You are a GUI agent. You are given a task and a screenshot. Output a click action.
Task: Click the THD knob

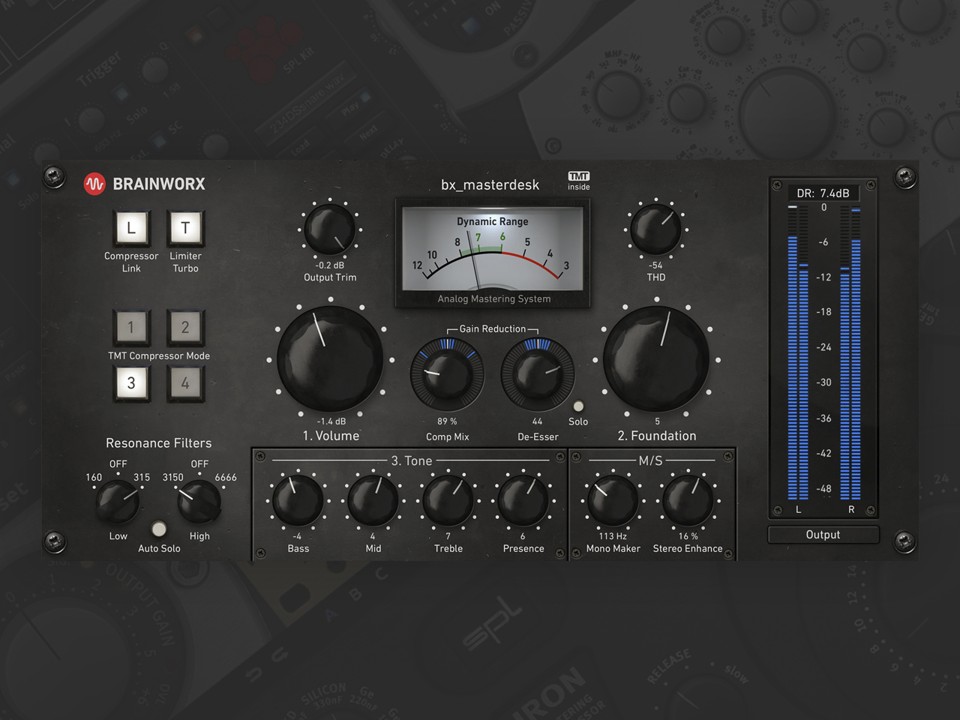[656, 230]
